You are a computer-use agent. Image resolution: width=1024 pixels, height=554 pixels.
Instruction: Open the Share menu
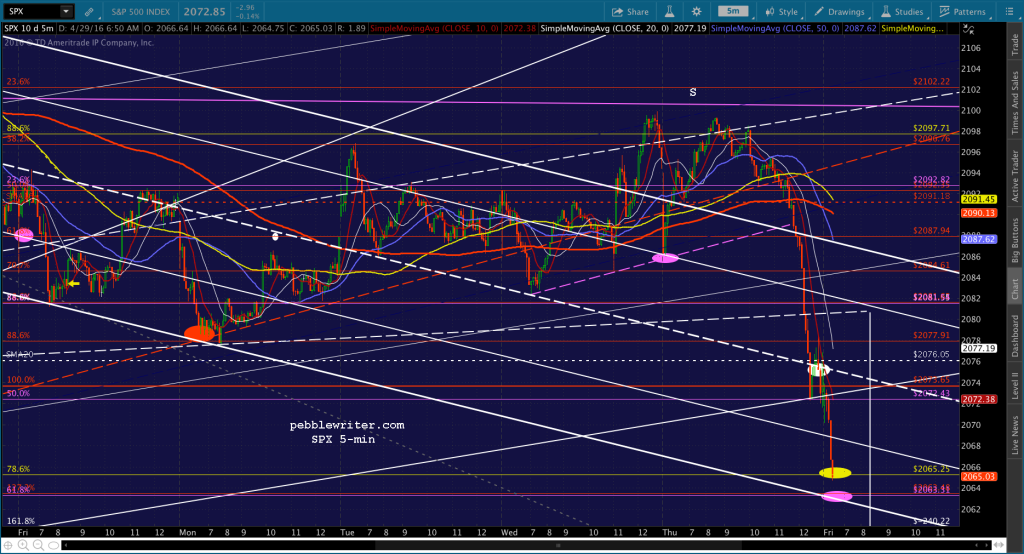pos(630,12)
